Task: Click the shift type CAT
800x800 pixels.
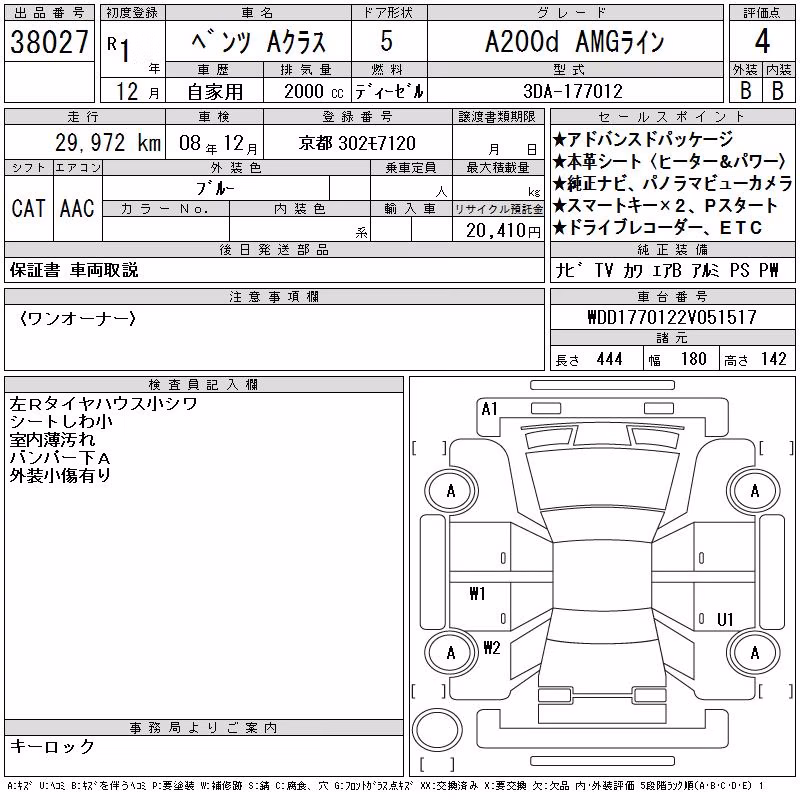Action: 29,208
